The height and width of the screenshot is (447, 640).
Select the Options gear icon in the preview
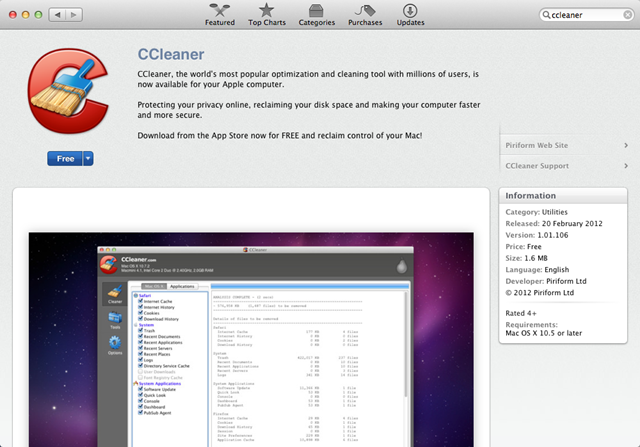115,344
